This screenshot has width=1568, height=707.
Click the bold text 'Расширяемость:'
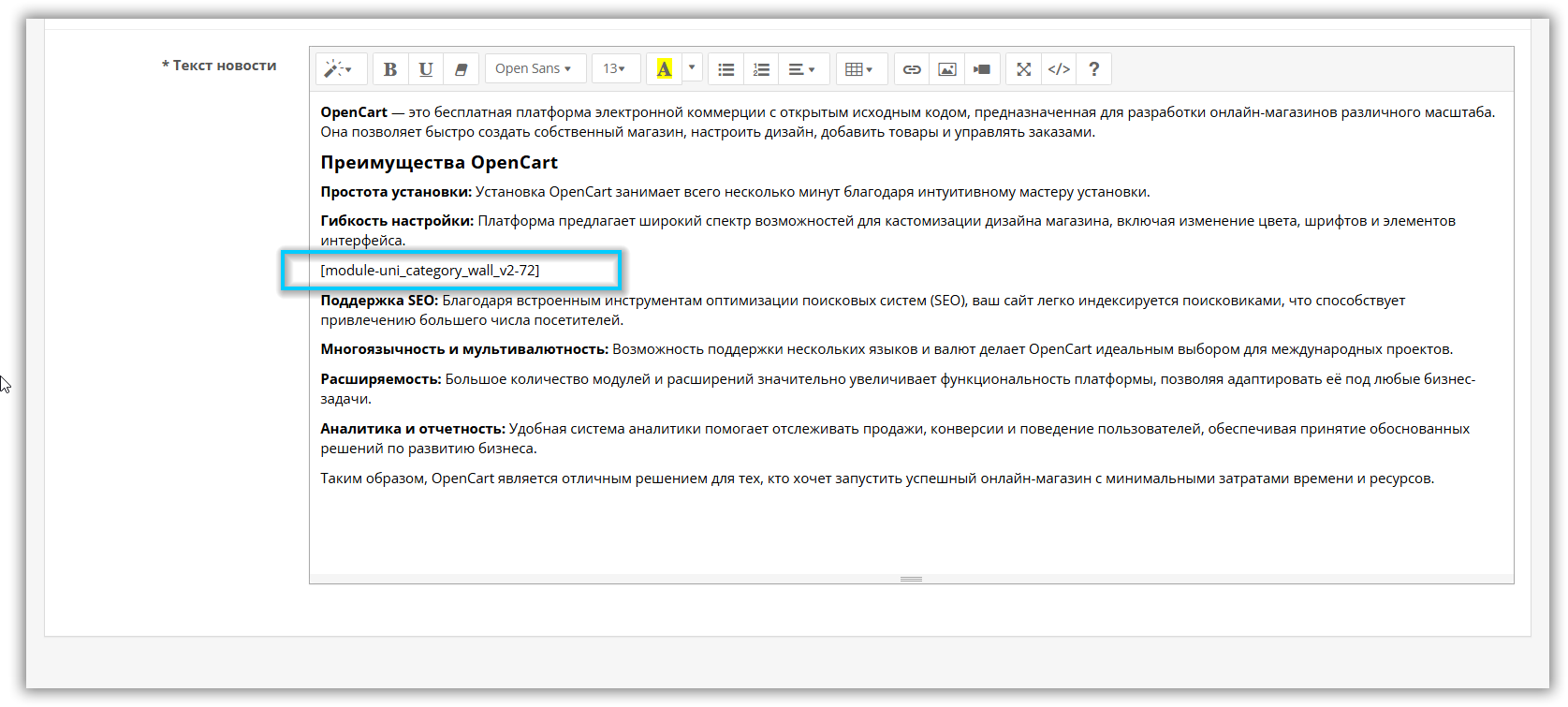[x=381, y=379]
